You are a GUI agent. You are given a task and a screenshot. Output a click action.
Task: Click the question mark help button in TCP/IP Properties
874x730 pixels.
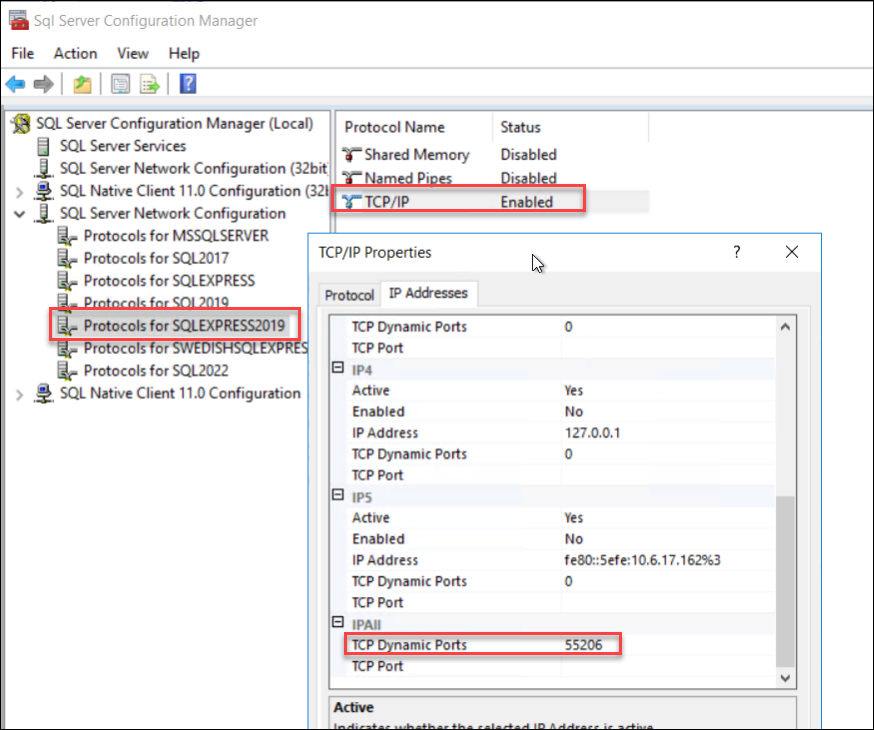pyautogui.click(x=736, y=253)
